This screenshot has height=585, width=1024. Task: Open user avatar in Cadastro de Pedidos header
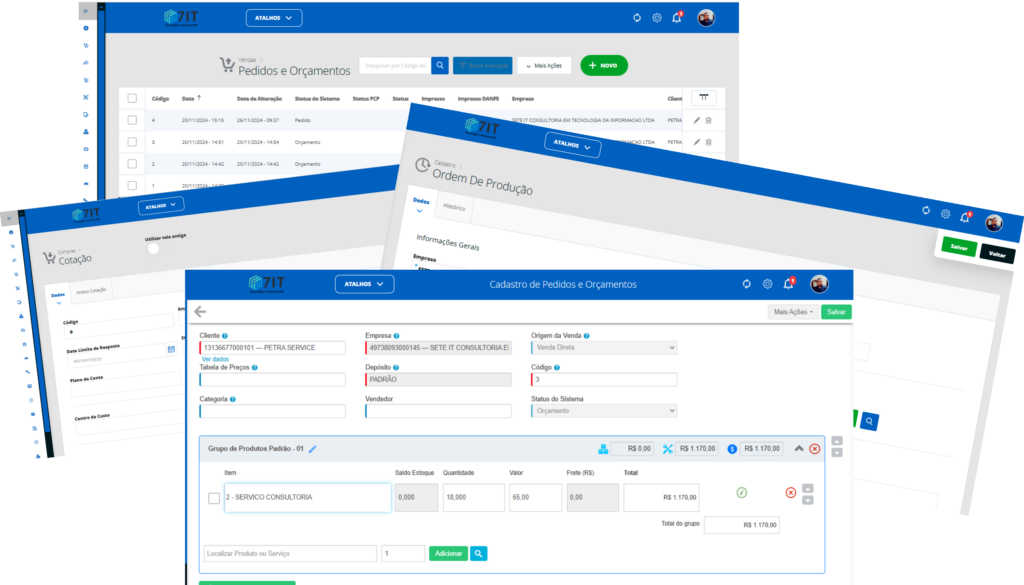coord(819,284)
